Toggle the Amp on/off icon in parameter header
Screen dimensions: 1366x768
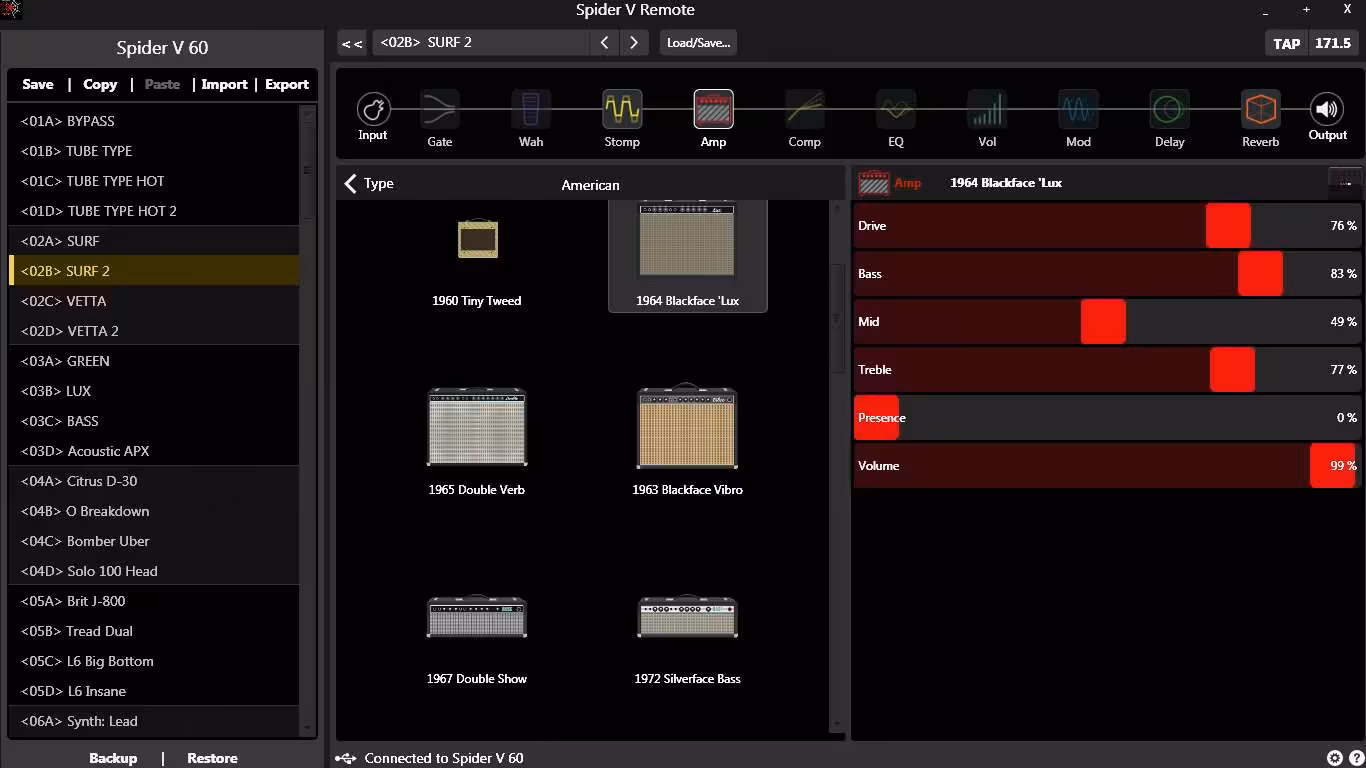coord(874,183)
